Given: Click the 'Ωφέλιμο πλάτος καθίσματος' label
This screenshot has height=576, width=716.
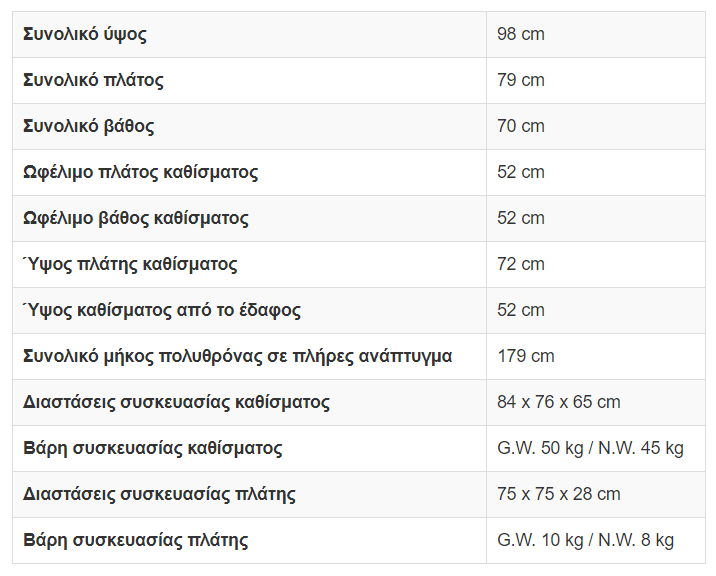Looking at the screenshot, I should point(140,172).
